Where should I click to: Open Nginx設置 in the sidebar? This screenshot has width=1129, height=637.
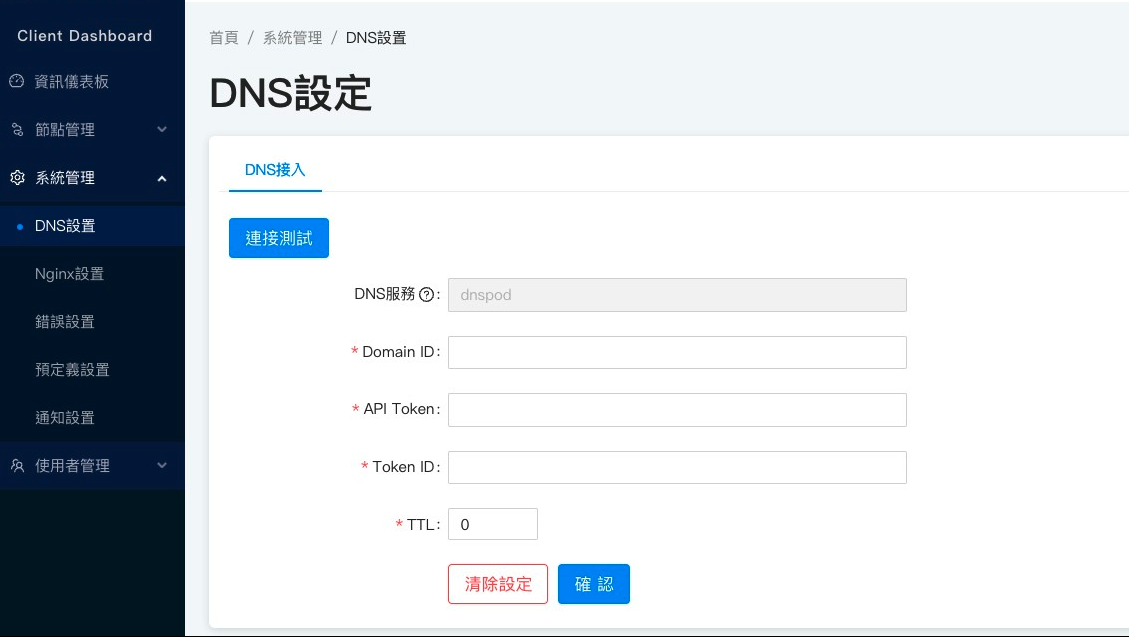click(x=69, y=274)
